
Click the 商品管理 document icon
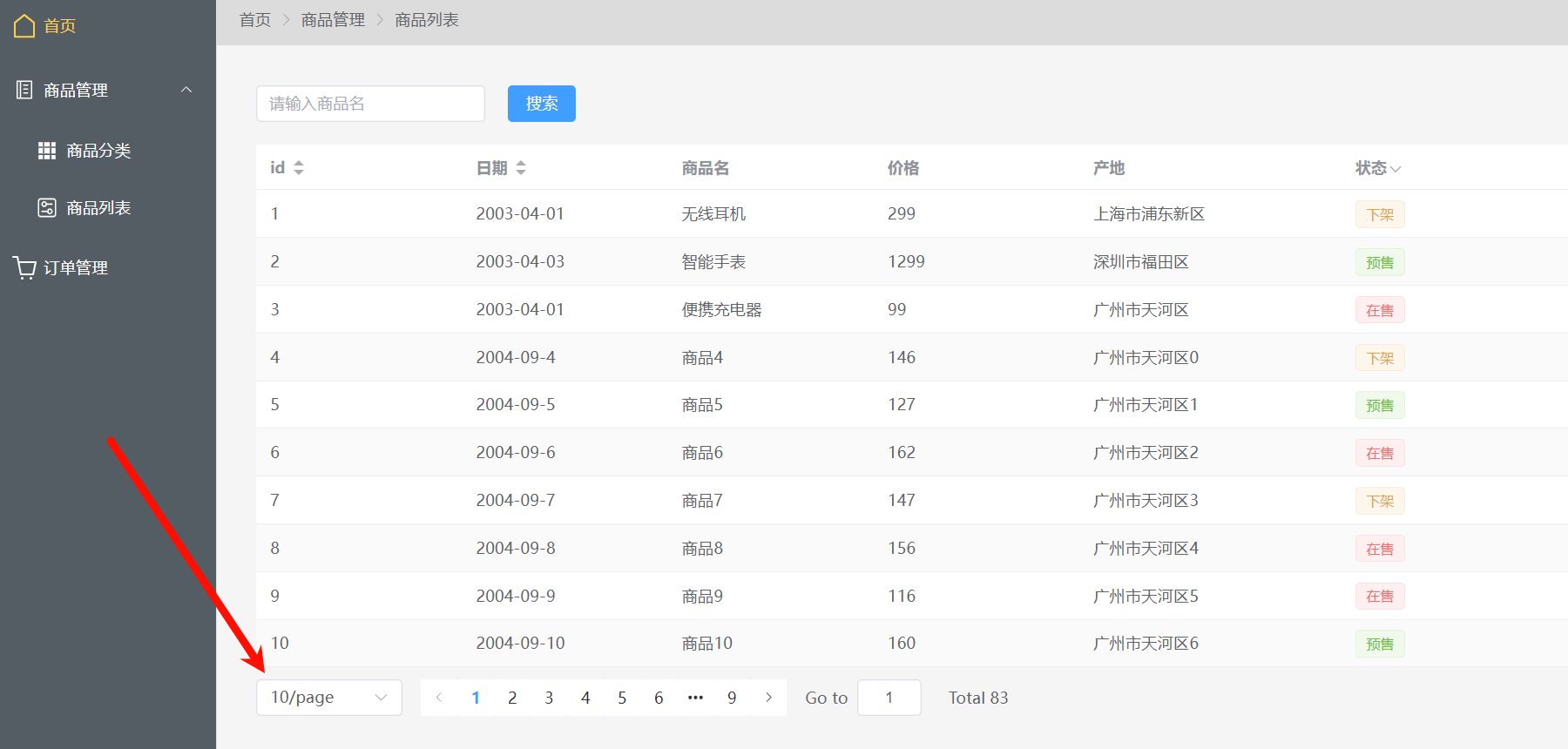point(24,90)
